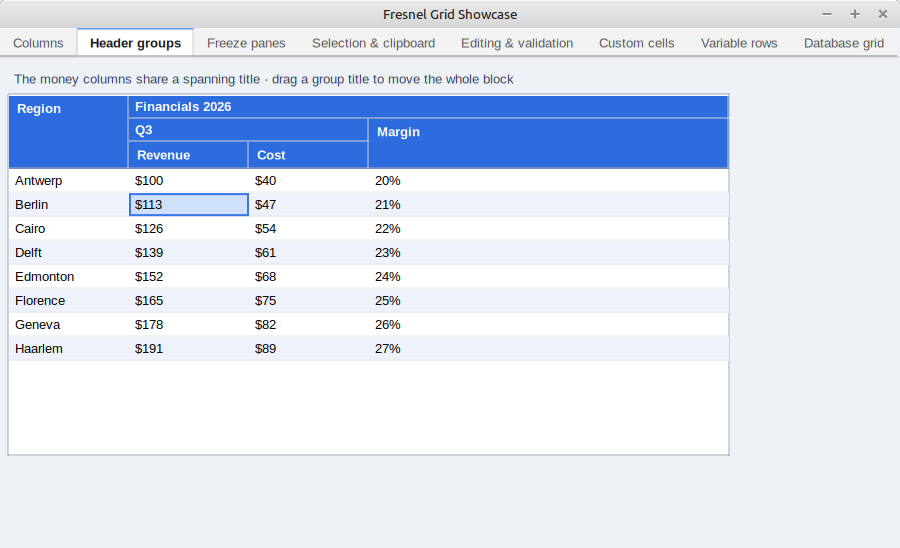The image size is (900, 548).
Task: Select the $54 cost cell
Action: pyautogui.click(x=309, y=229)
